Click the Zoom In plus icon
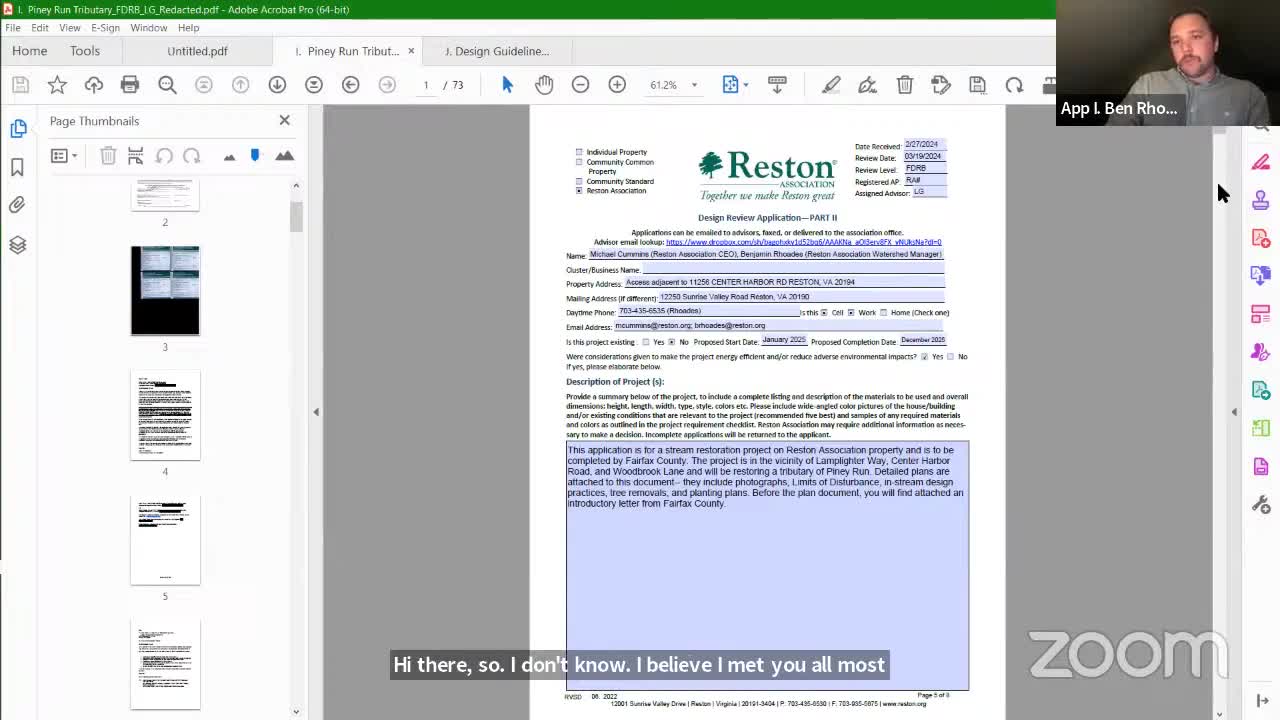This screenshot has height=720, width=1280. tap(617, 85)
